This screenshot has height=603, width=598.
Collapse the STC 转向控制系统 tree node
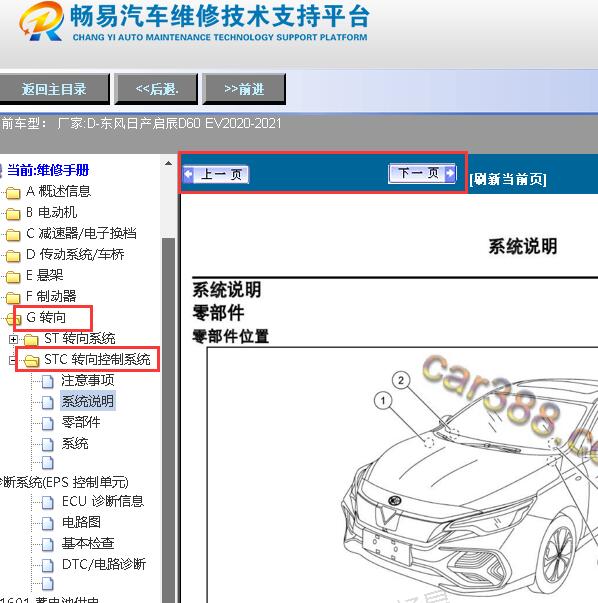[12, 360]
